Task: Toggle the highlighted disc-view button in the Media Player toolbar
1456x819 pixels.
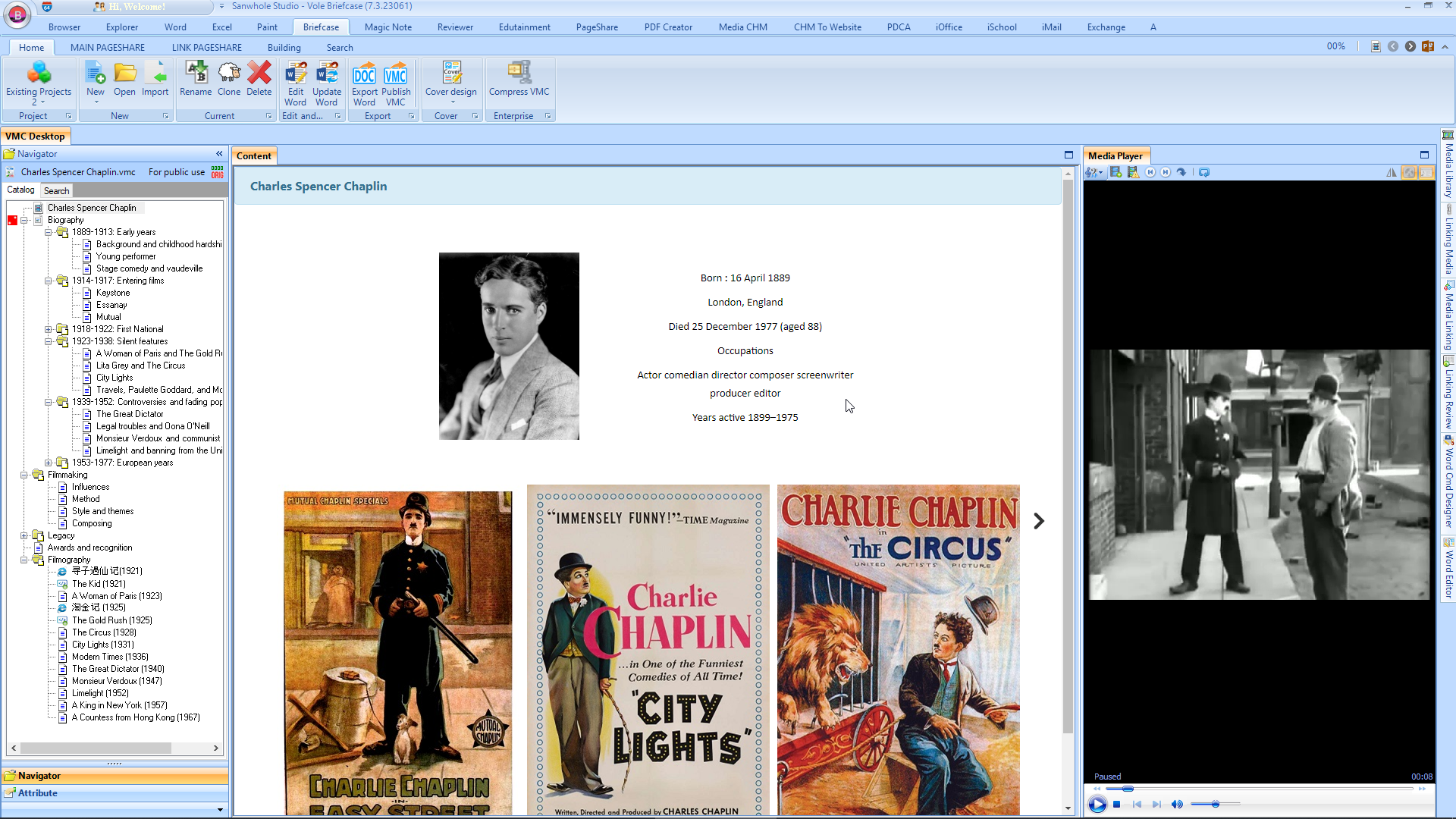Action: tap(1409, 173)
